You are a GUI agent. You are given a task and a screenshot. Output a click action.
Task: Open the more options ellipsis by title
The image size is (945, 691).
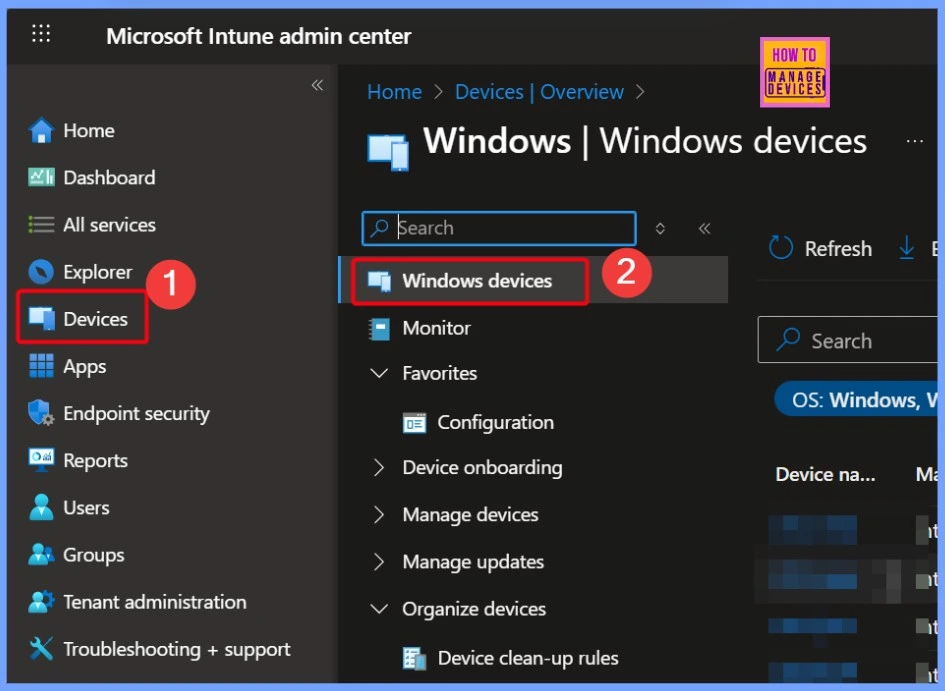coord(914,142)
